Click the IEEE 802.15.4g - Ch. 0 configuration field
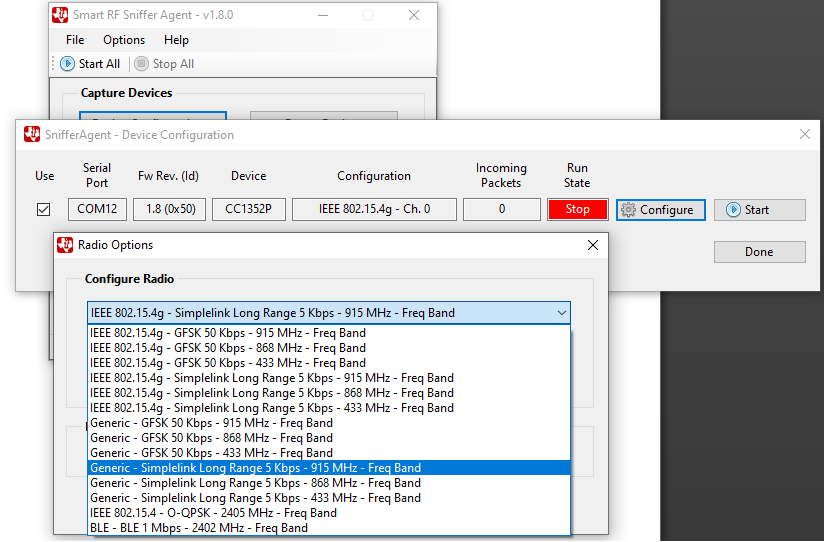Screen dimensions: 826x542 point(375,209)
